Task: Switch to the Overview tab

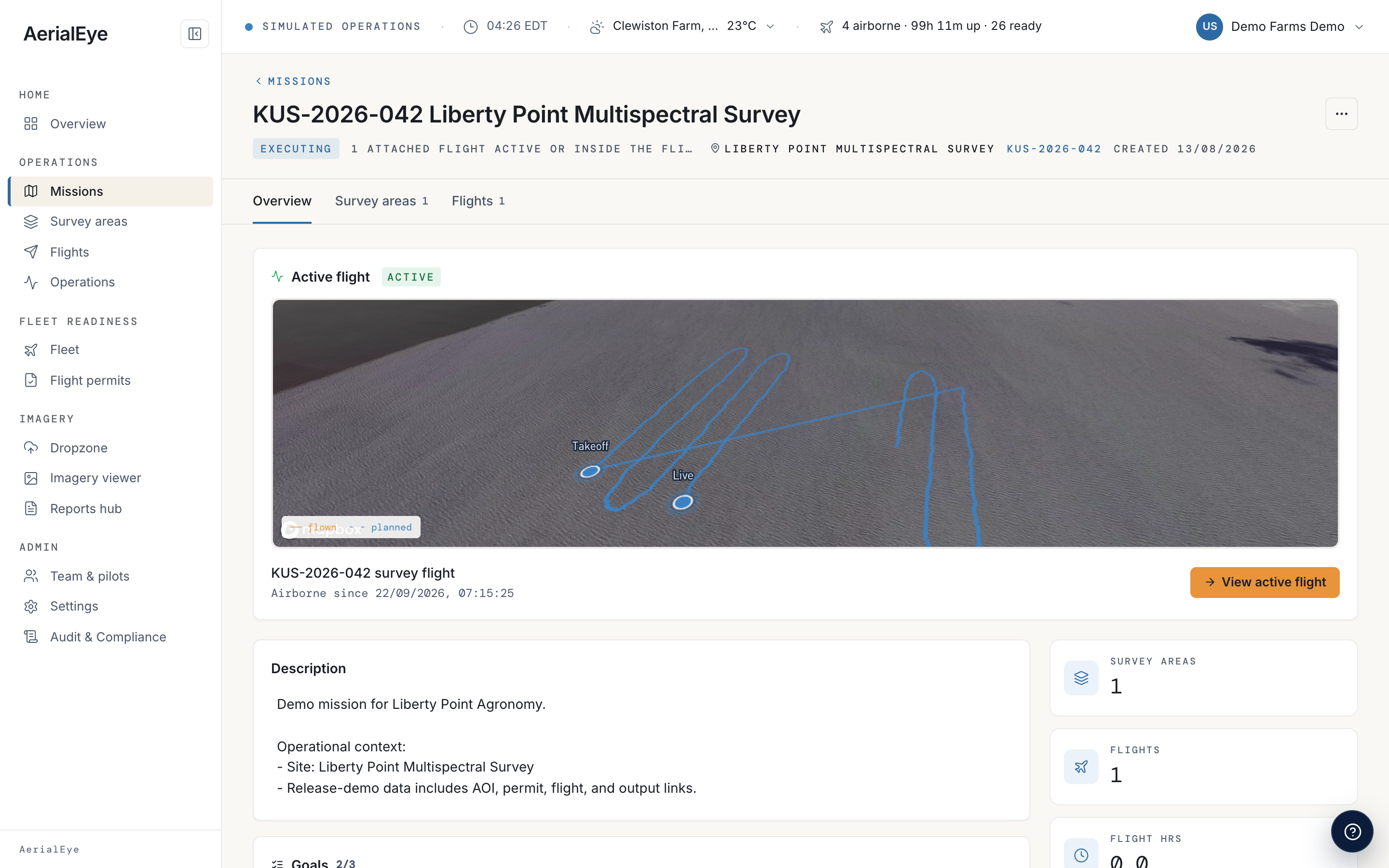Action: pos(282,201)
